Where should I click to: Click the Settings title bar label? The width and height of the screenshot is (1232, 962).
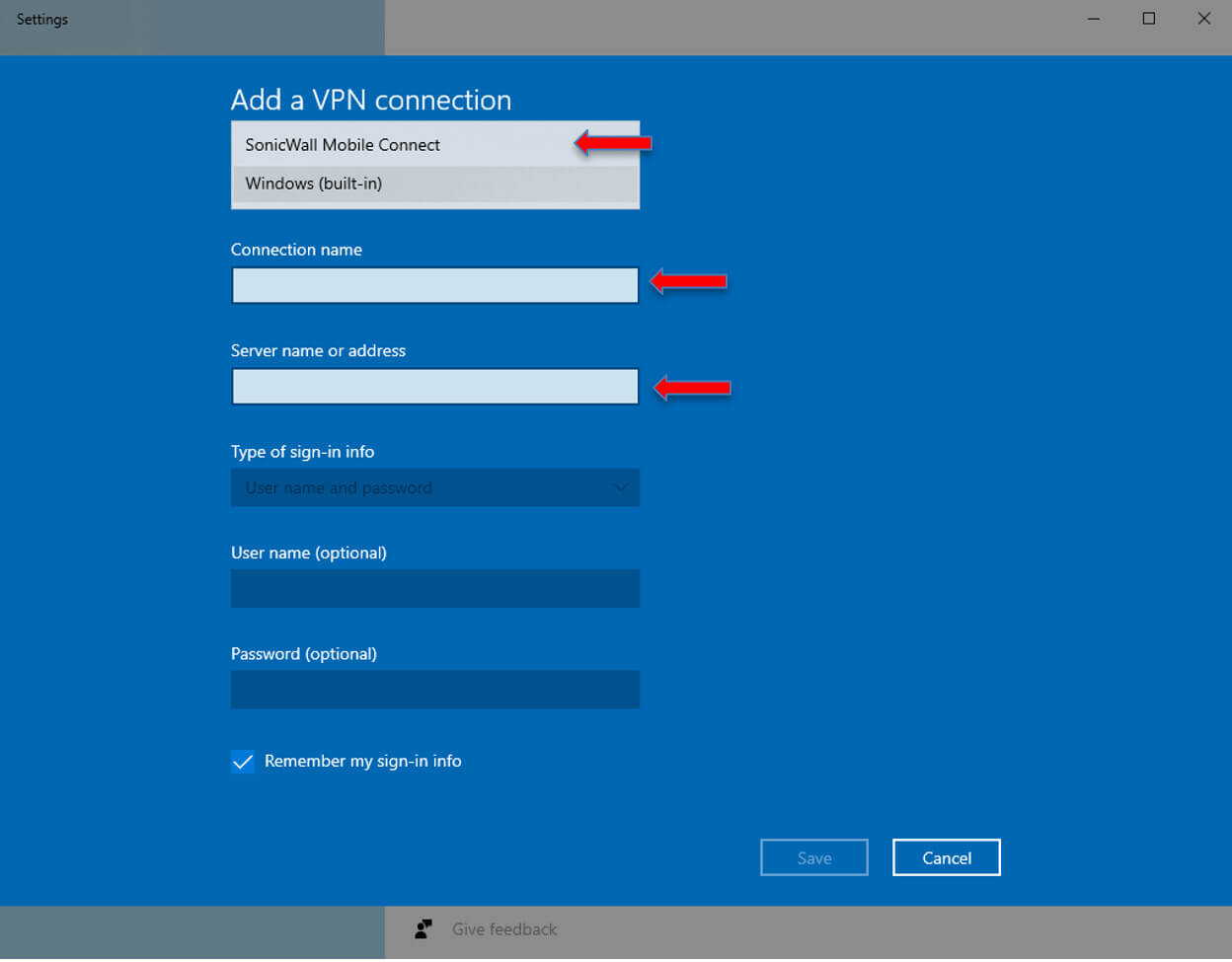point(41,18)
